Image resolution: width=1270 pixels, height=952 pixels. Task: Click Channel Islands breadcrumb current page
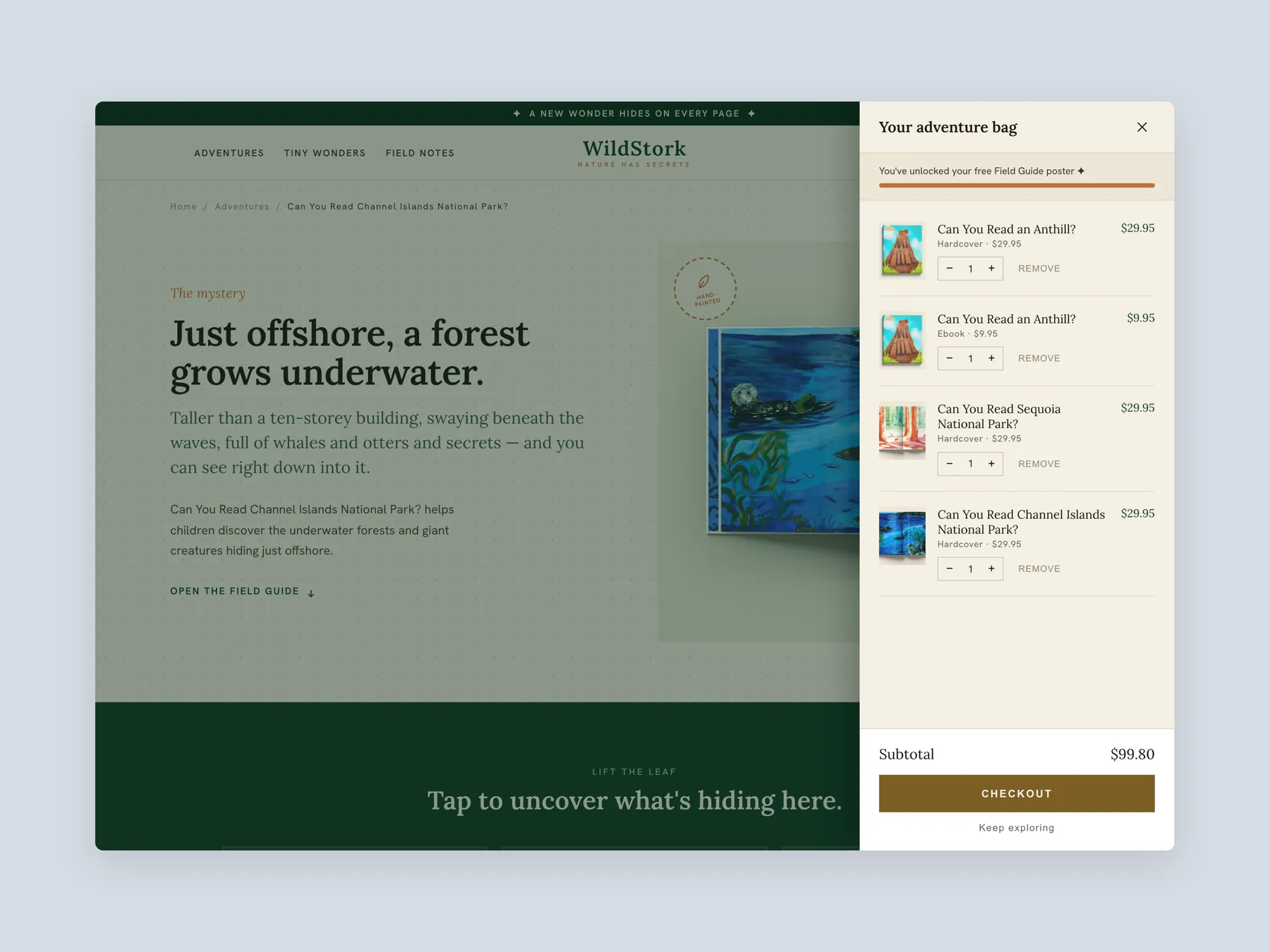[x=397, y=207]
